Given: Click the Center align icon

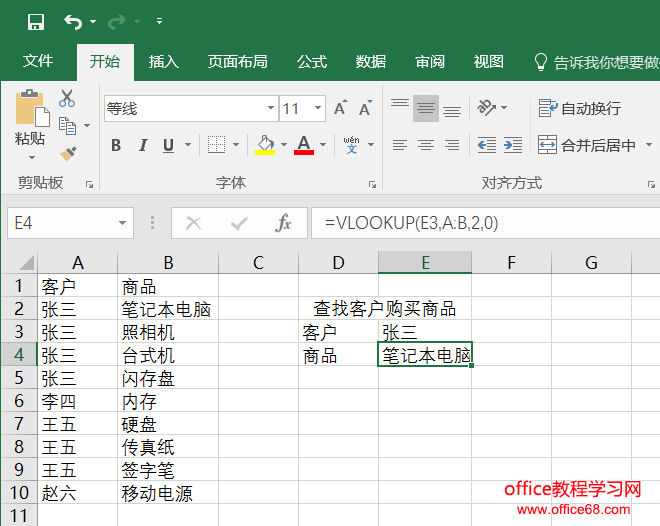Looking at the screenshot, I should [426, 145].
